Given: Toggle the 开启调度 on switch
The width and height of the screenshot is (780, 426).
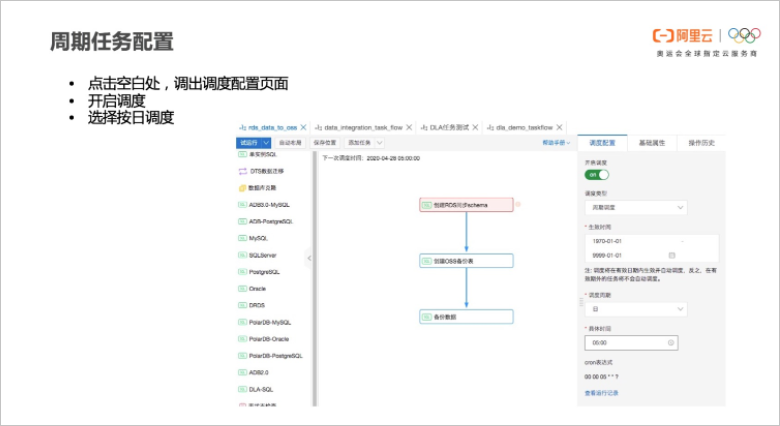Looking at the screenshot, I should click(x=596, y=175).
